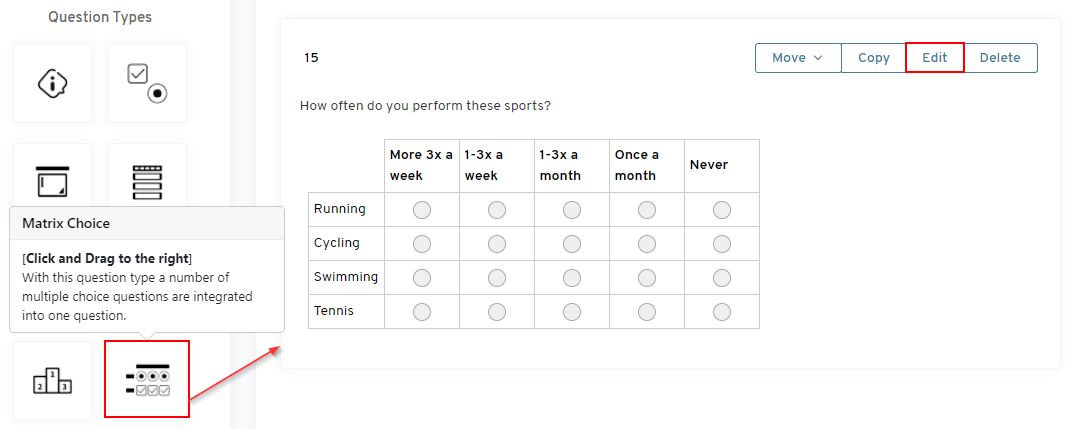1078x429 pixels.
Task: Mark Cycling as '1-3x a month'
Action: (x=572, y=244)
